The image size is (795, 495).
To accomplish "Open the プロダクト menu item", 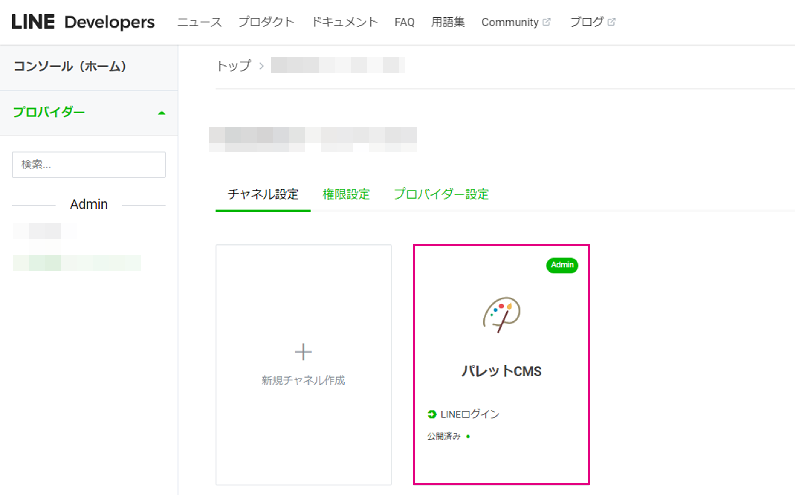I will pyautogui.click(x=266, y=22).
